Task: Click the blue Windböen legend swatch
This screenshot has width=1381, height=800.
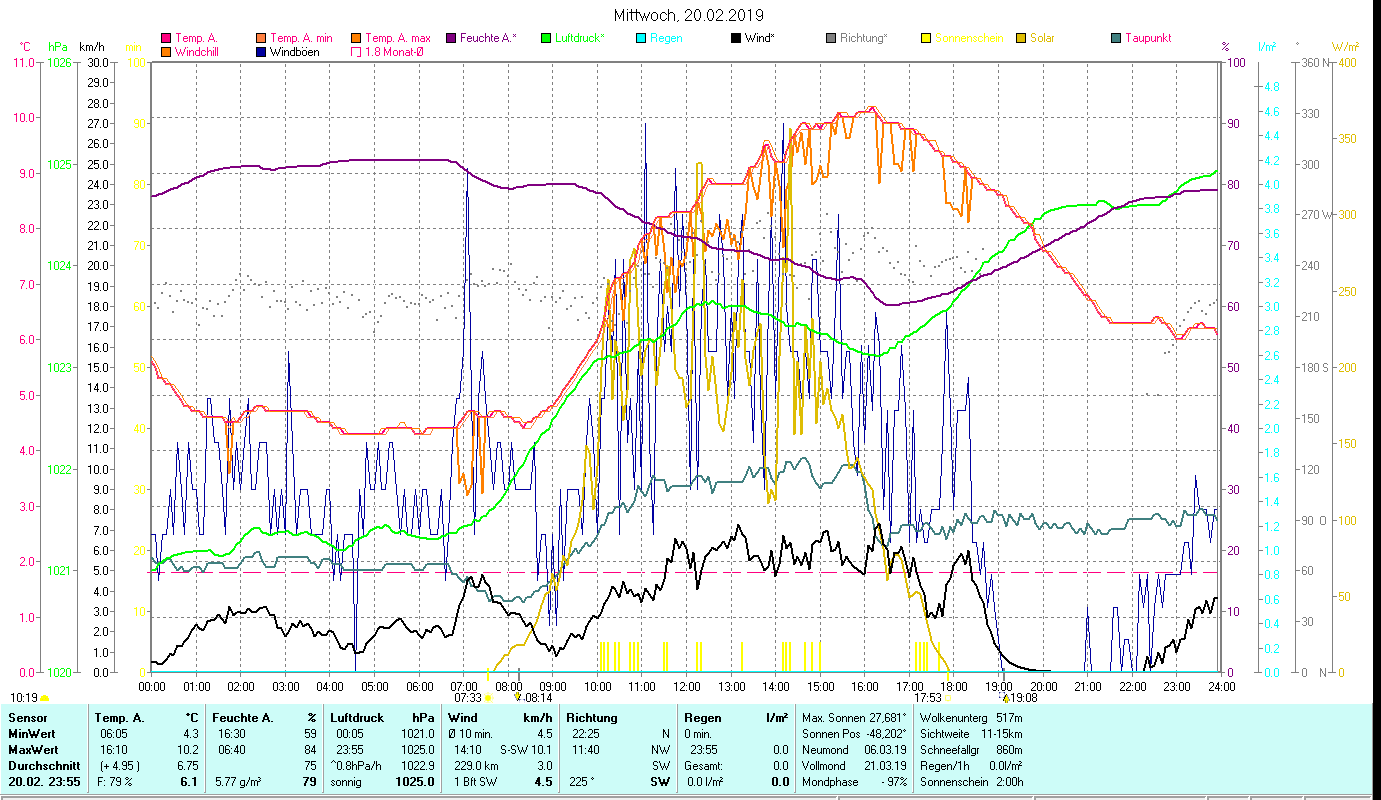Action: pyautogui.click(x=262, y=51)
